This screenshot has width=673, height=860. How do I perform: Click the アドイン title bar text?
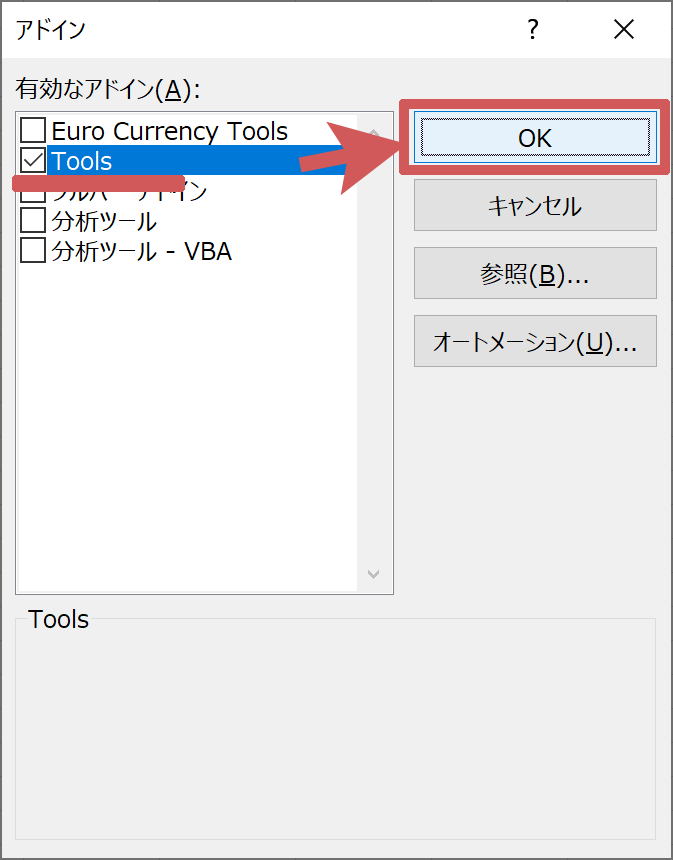(x=50, y=30)
